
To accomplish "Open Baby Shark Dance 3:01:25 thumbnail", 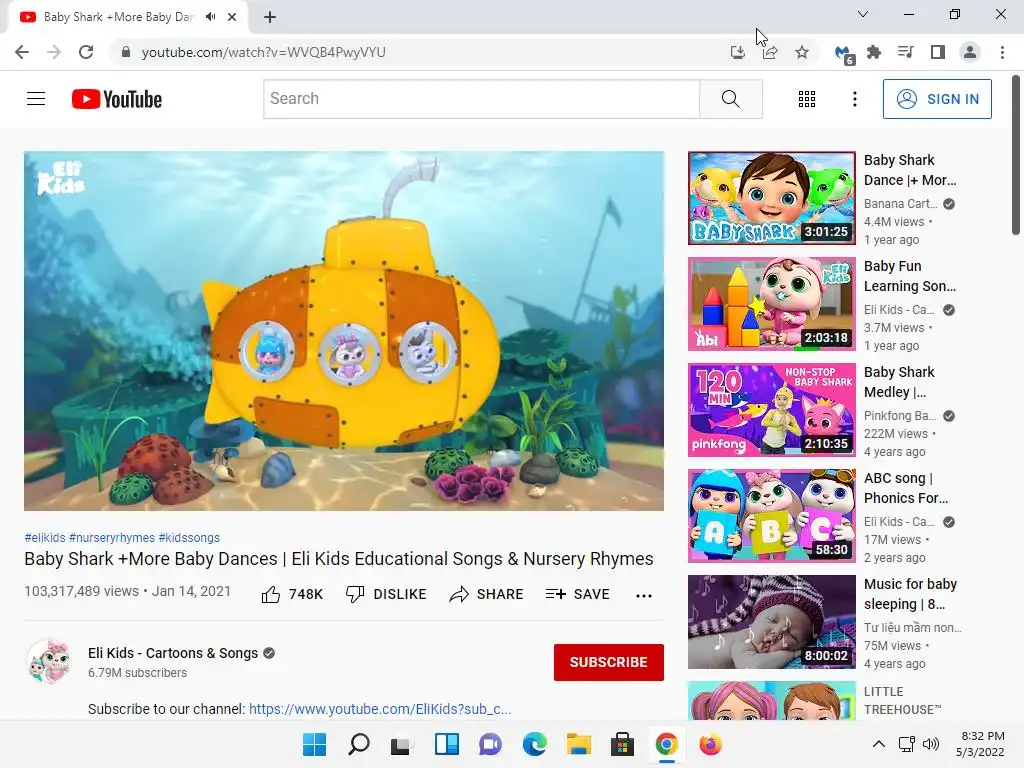I will tap(772, 198).
